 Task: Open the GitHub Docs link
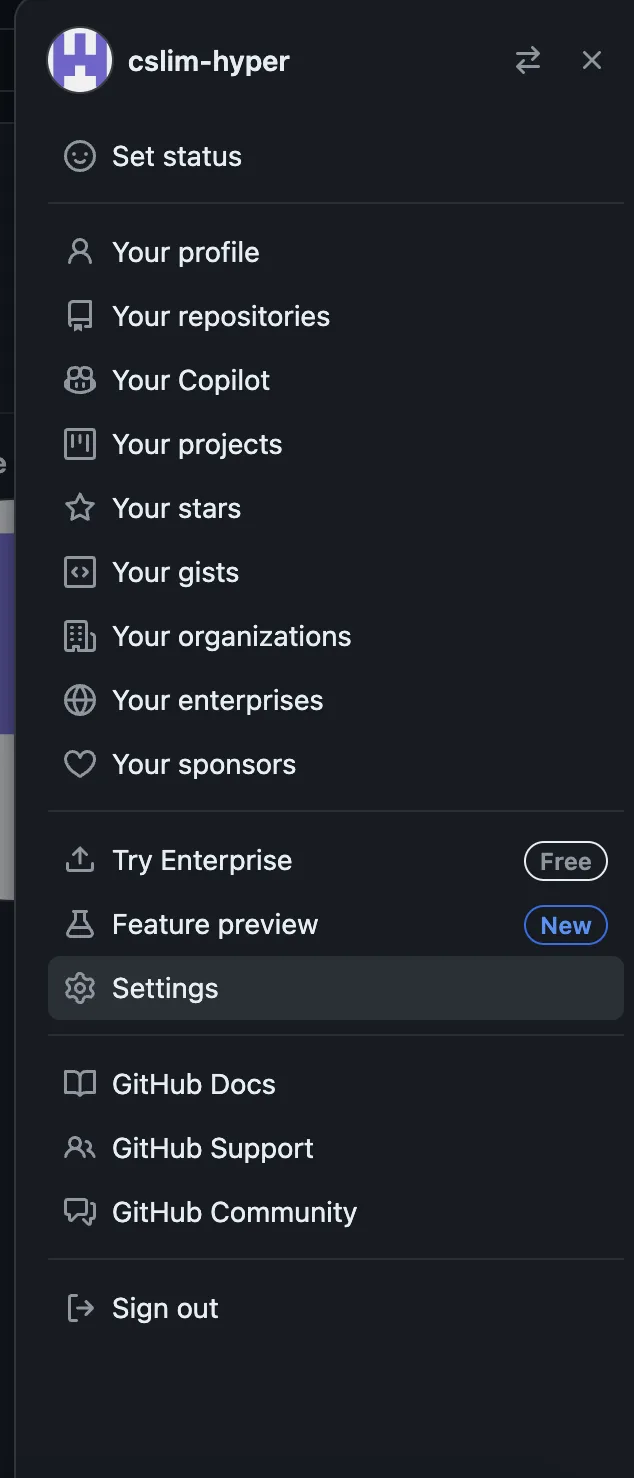[336, 1084]
